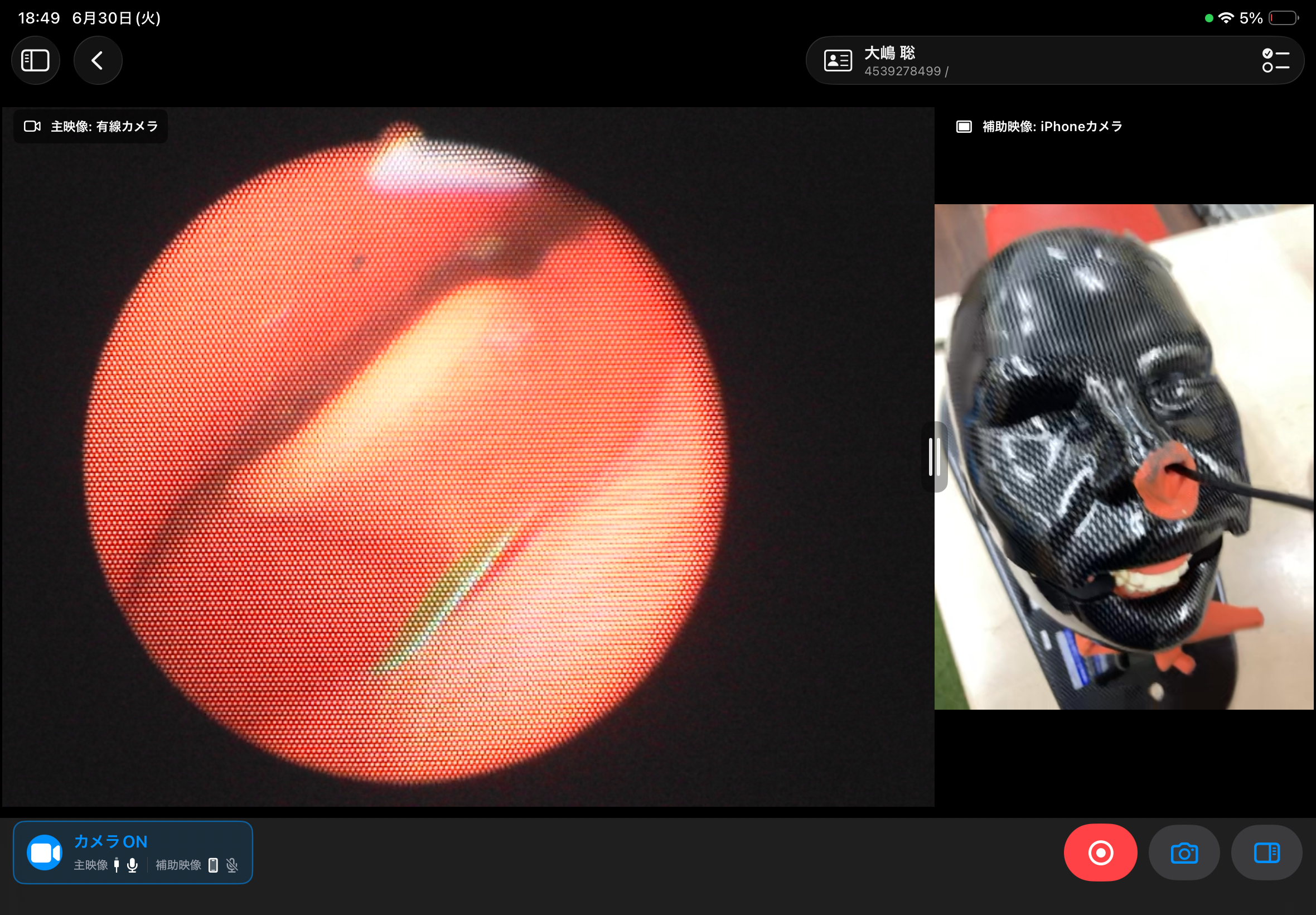The image size is (1316, 915).
Task: Capture a snapshot with the camera icon
Action: (1184, 853)
